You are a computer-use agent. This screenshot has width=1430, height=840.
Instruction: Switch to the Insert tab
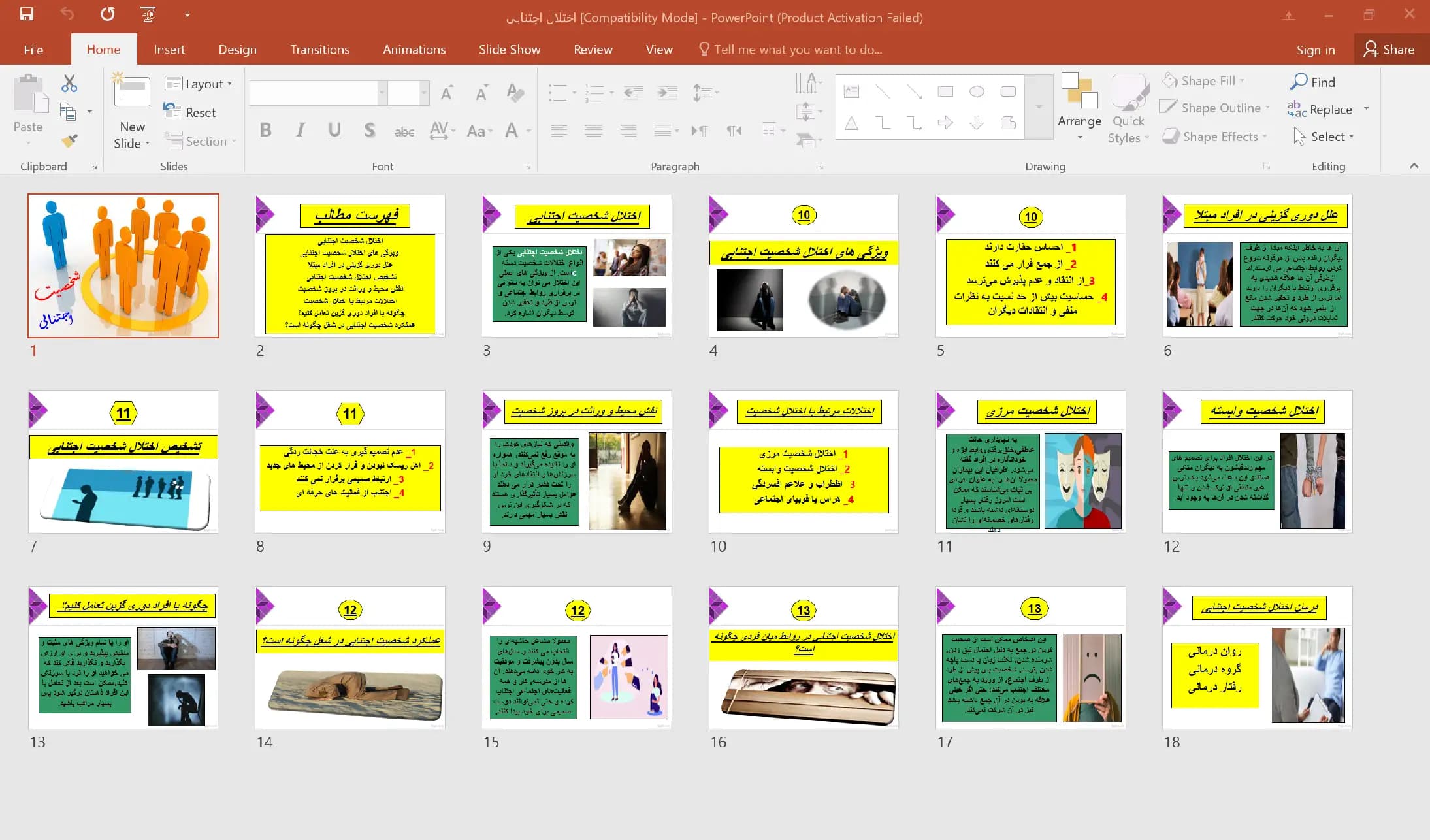[x=169, y=50]
